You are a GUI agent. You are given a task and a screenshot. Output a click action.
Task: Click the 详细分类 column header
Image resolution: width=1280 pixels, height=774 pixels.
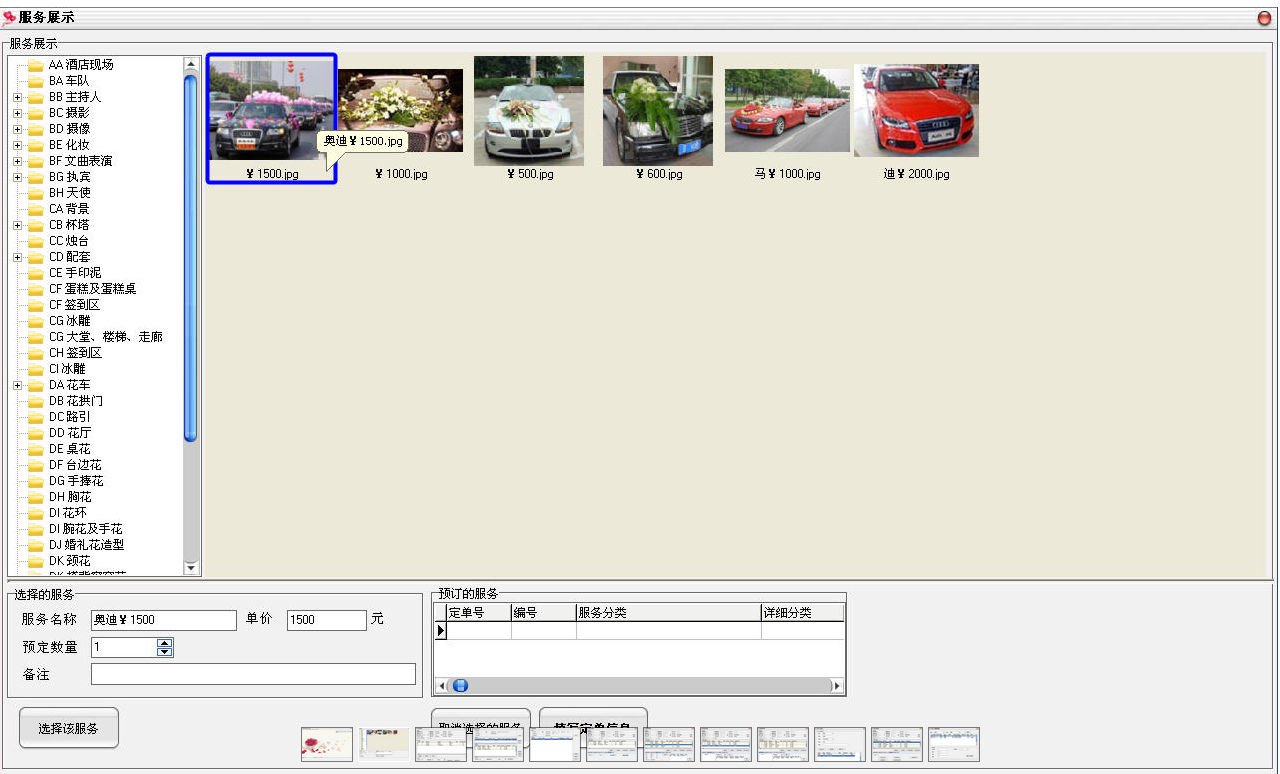pyautogui.click(x=803, y=613)
